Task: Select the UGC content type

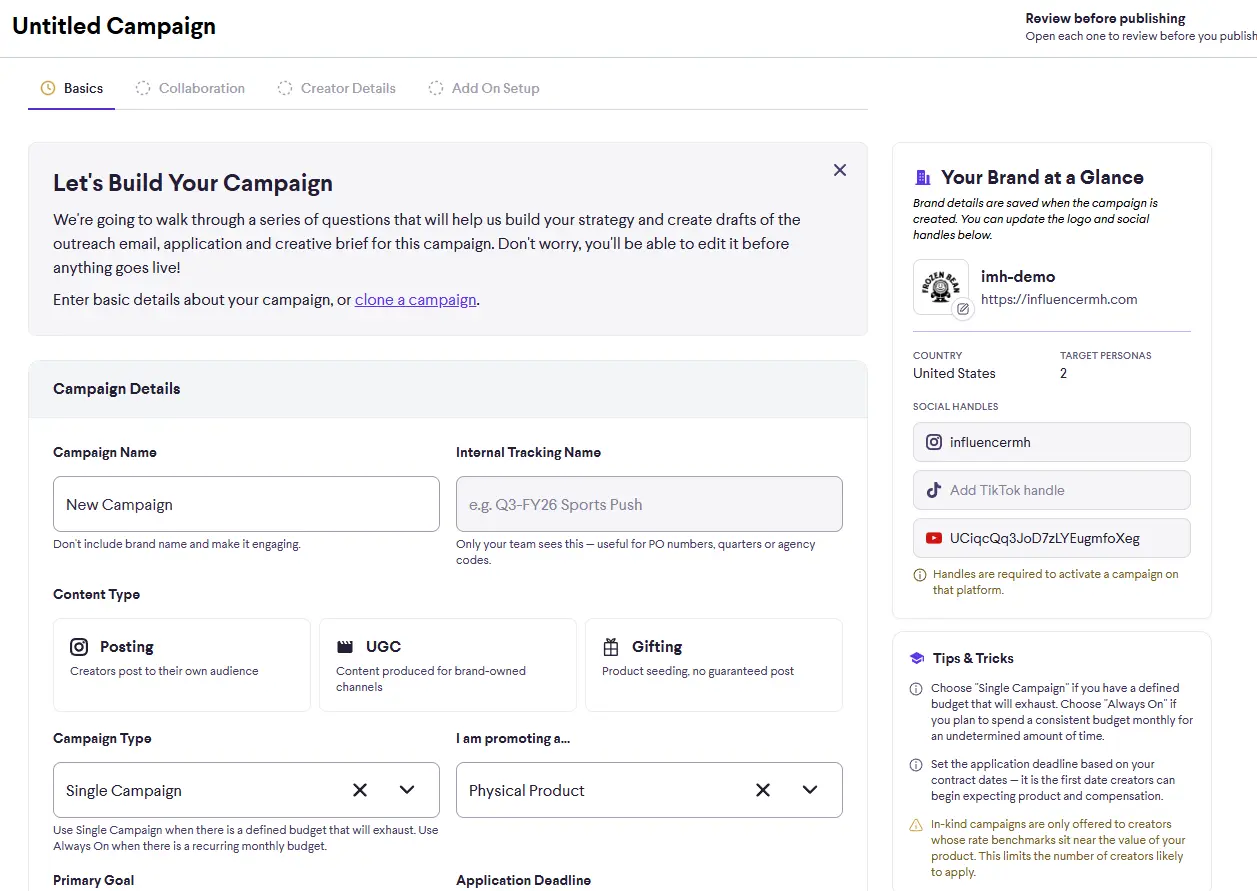Action: coord(448,664)
